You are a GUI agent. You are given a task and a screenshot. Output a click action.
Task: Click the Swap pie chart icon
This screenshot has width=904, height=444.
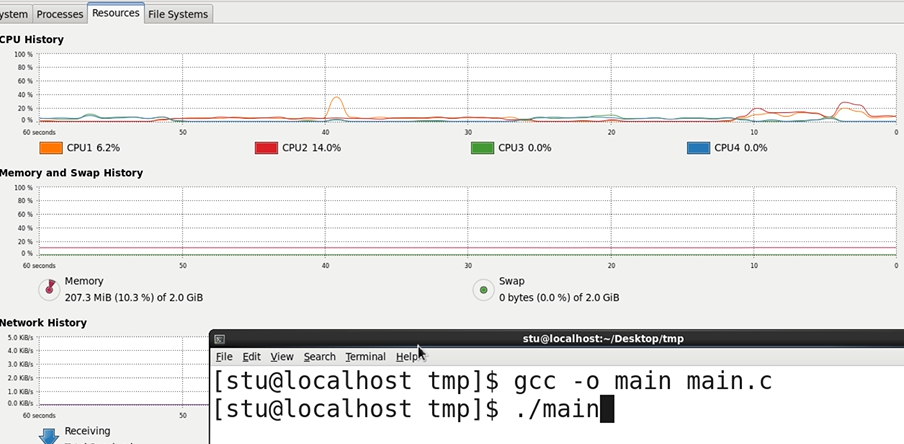coord(484,289)
